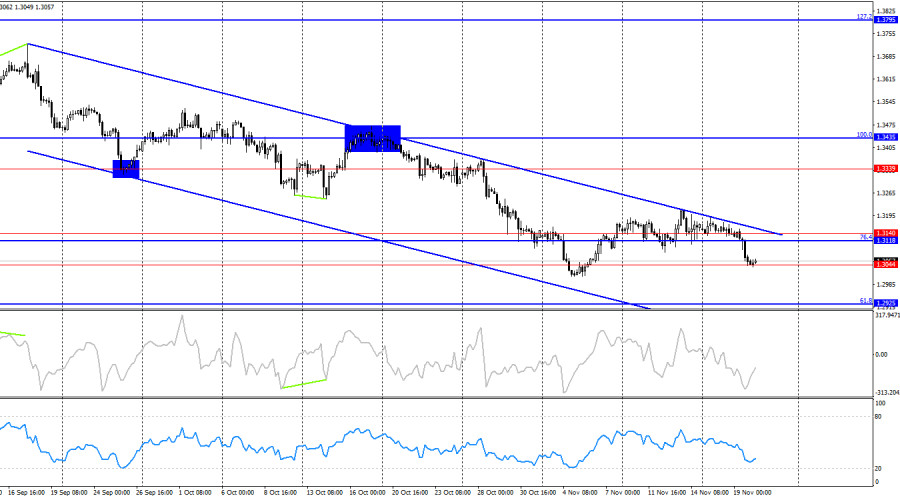Image resolution: width=900 pixels, height=500 pixels.
Task: Click the 1.3118 blue price label
Action: (x=885, y=241)
